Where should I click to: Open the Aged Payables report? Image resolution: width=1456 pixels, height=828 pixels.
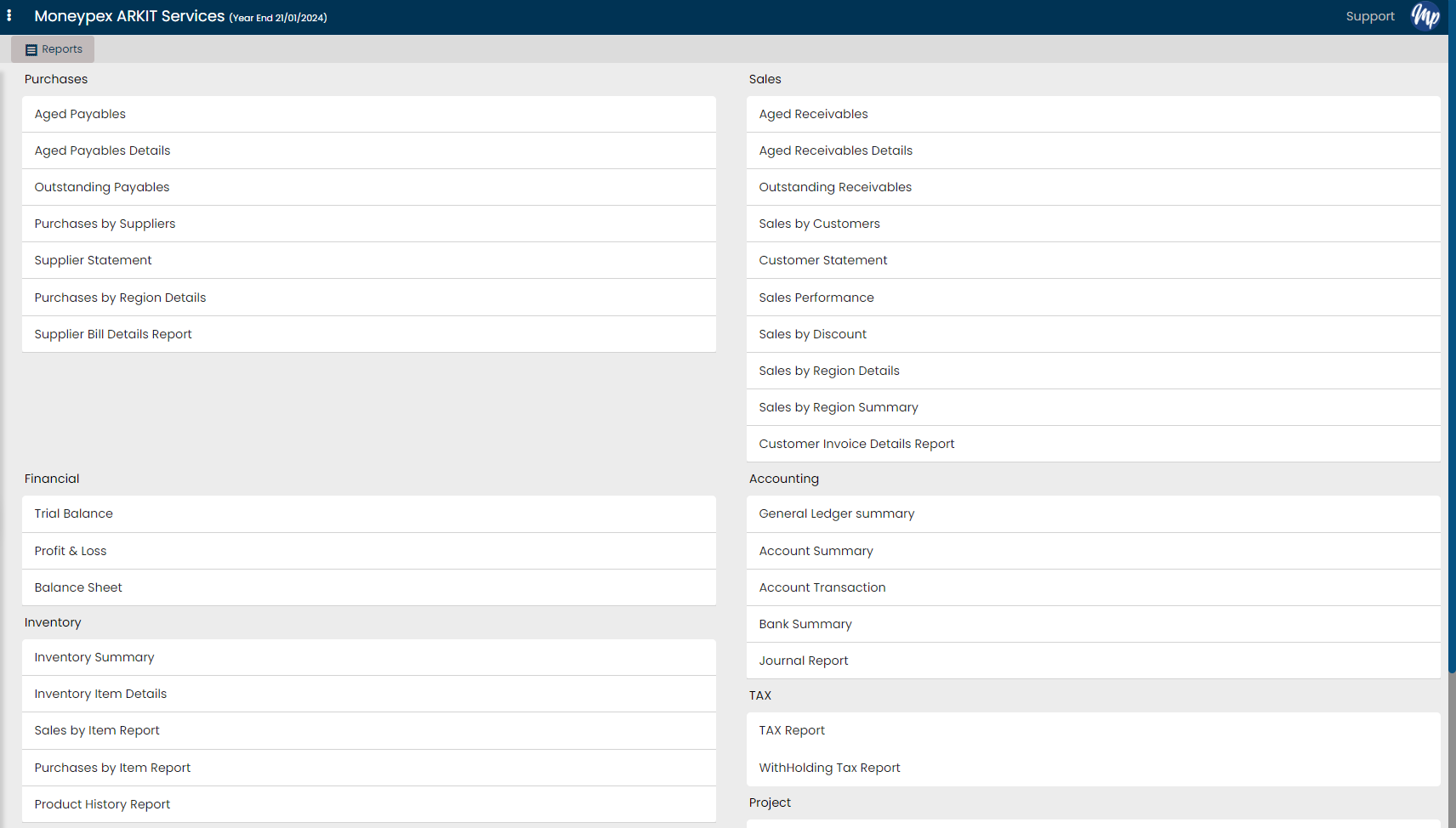click(x=80, y=114)
